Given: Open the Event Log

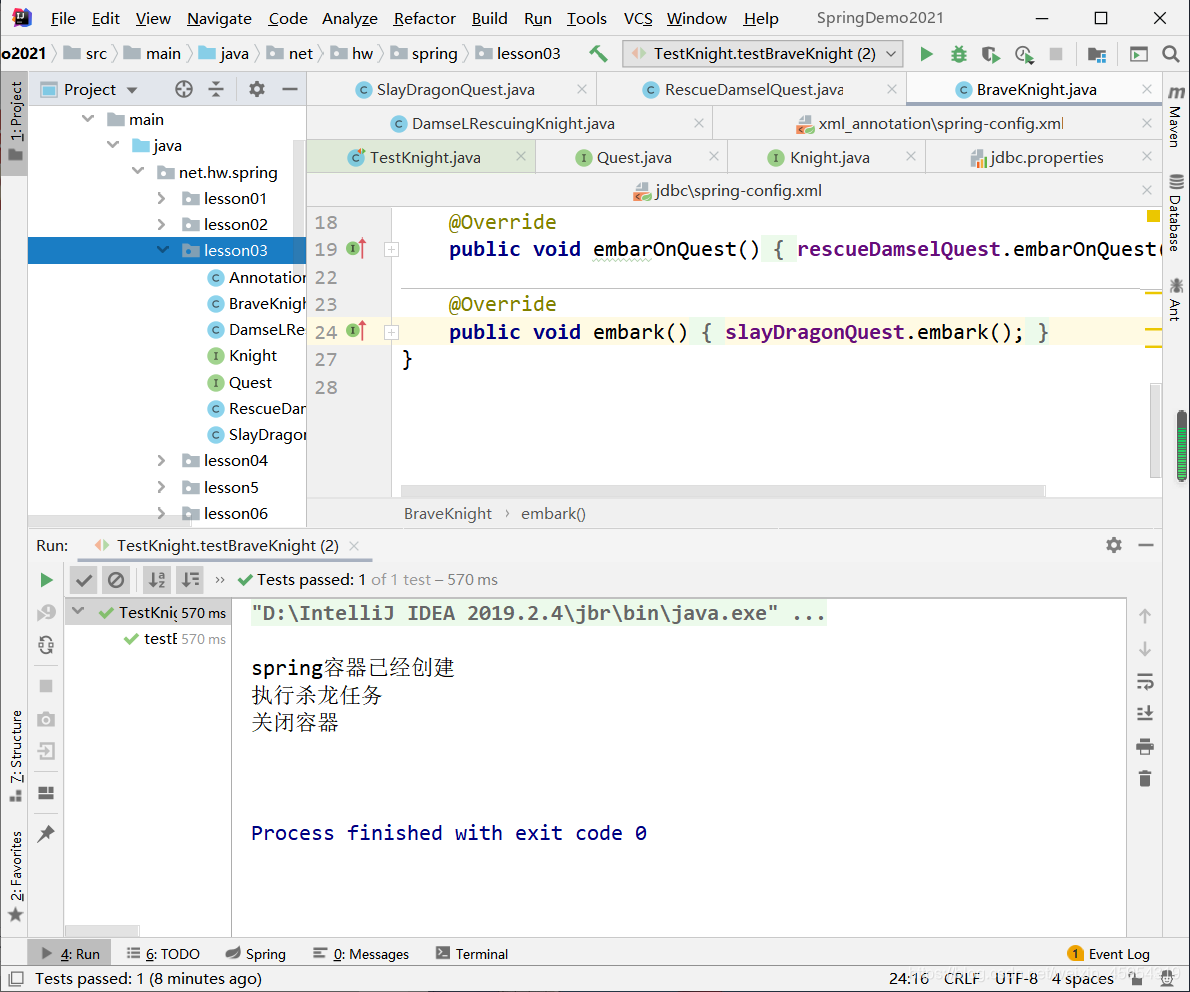Looking at the screenshot, I should click(x=1109, y=953).
